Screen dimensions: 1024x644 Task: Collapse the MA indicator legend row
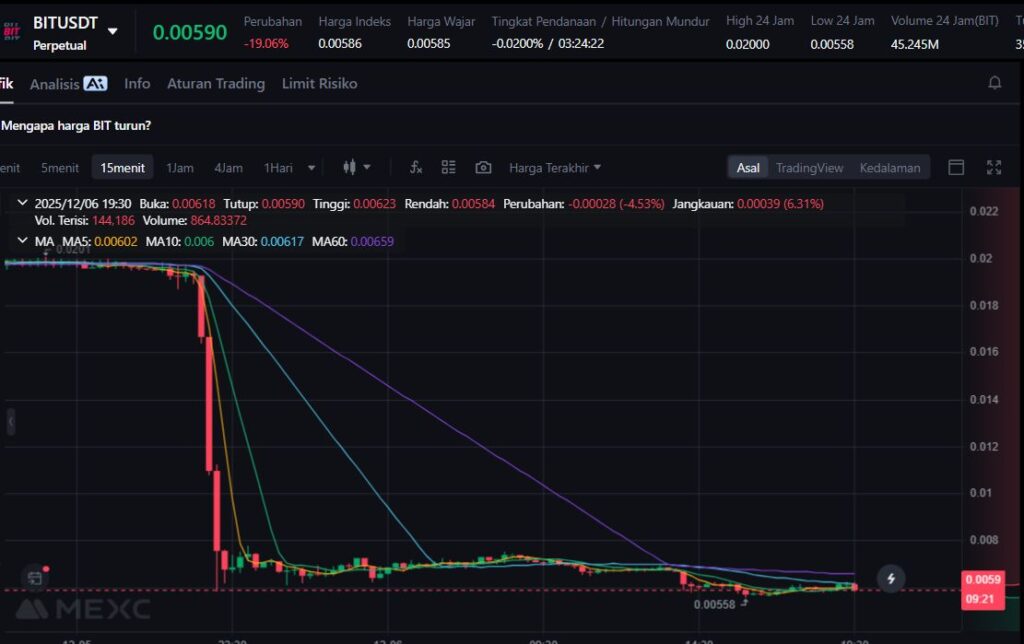22,241
